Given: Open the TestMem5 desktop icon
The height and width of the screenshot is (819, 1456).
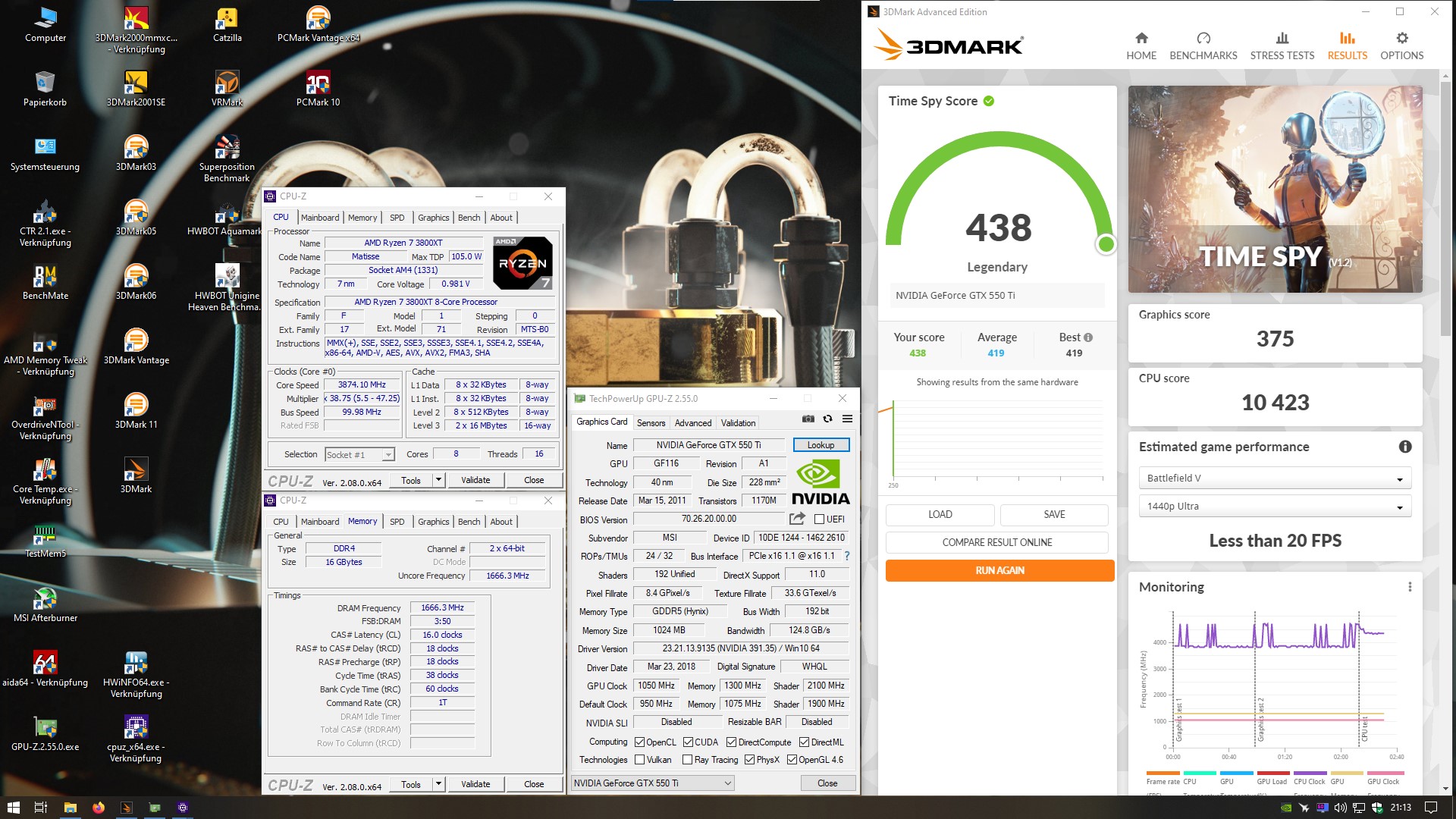Looking at the screenshot, I should 45,540.
